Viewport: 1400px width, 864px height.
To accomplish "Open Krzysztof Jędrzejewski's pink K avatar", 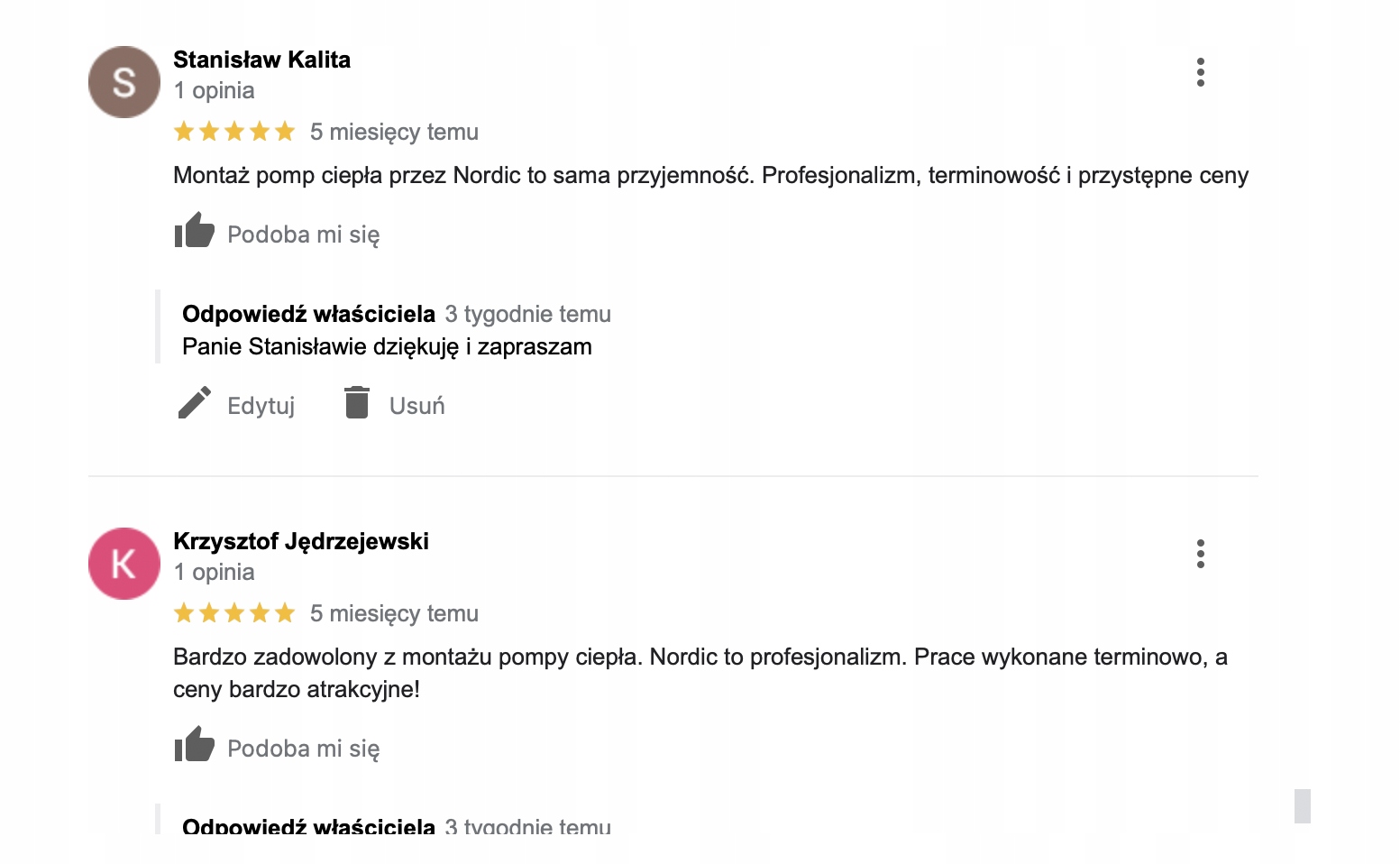I will coord(124,564).
